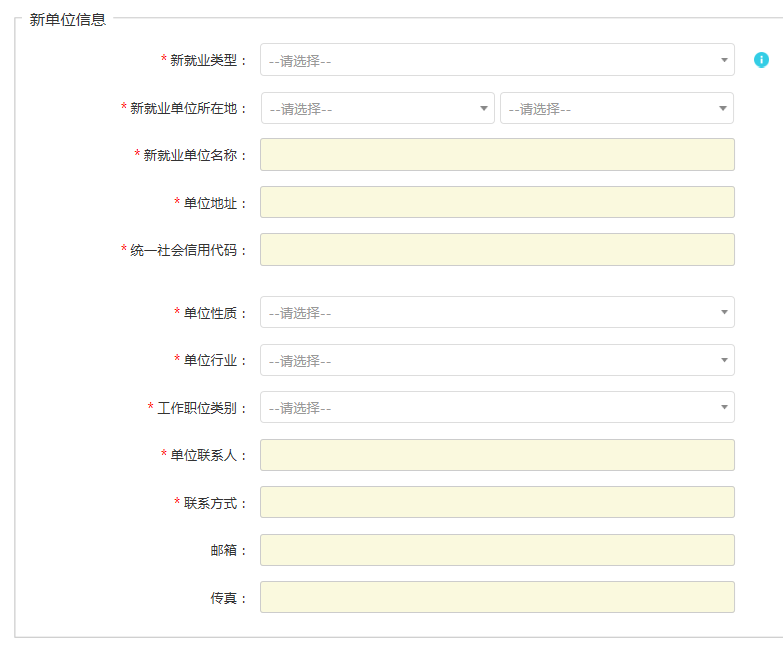Viewport: 783px width, 656px height.
Task: Click the 单位联系人 input field
Action: [497, 455]
